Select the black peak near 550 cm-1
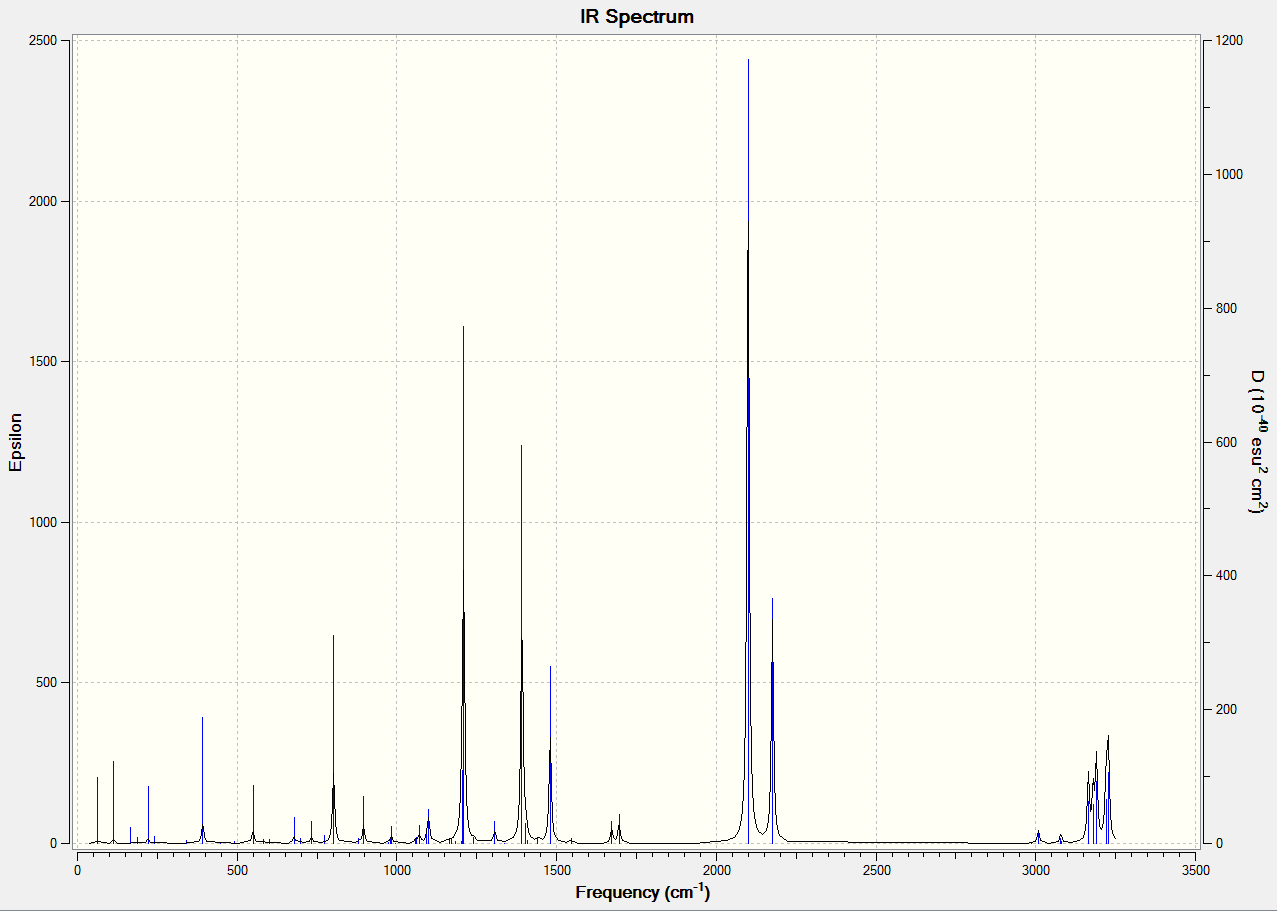 click(253, 814)
